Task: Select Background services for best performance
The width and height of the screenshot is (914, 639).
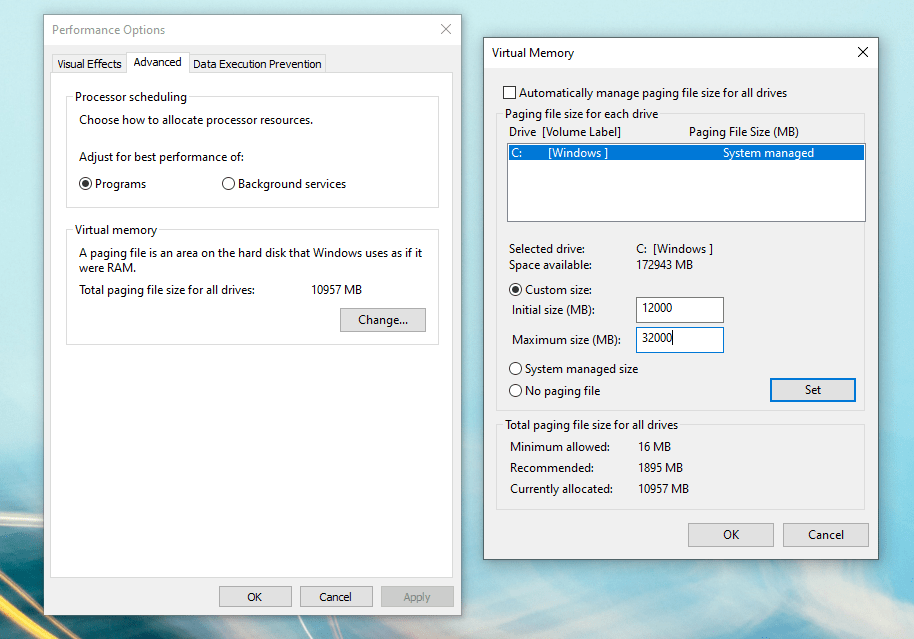Action: [228, 183]
